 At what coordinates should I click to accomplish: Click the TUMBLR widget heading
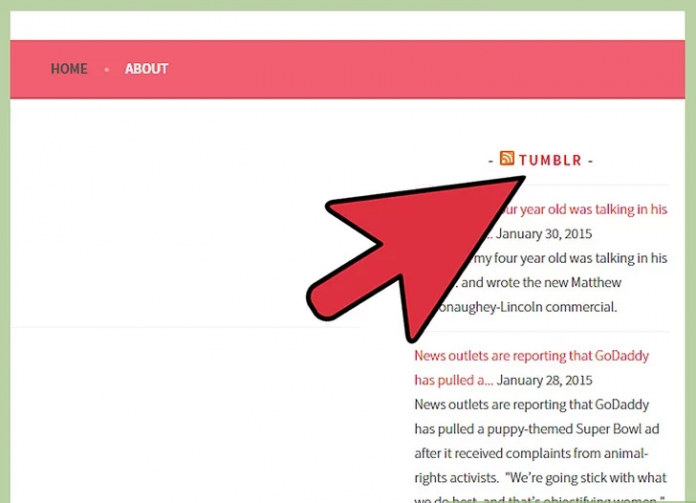point(550,160)
